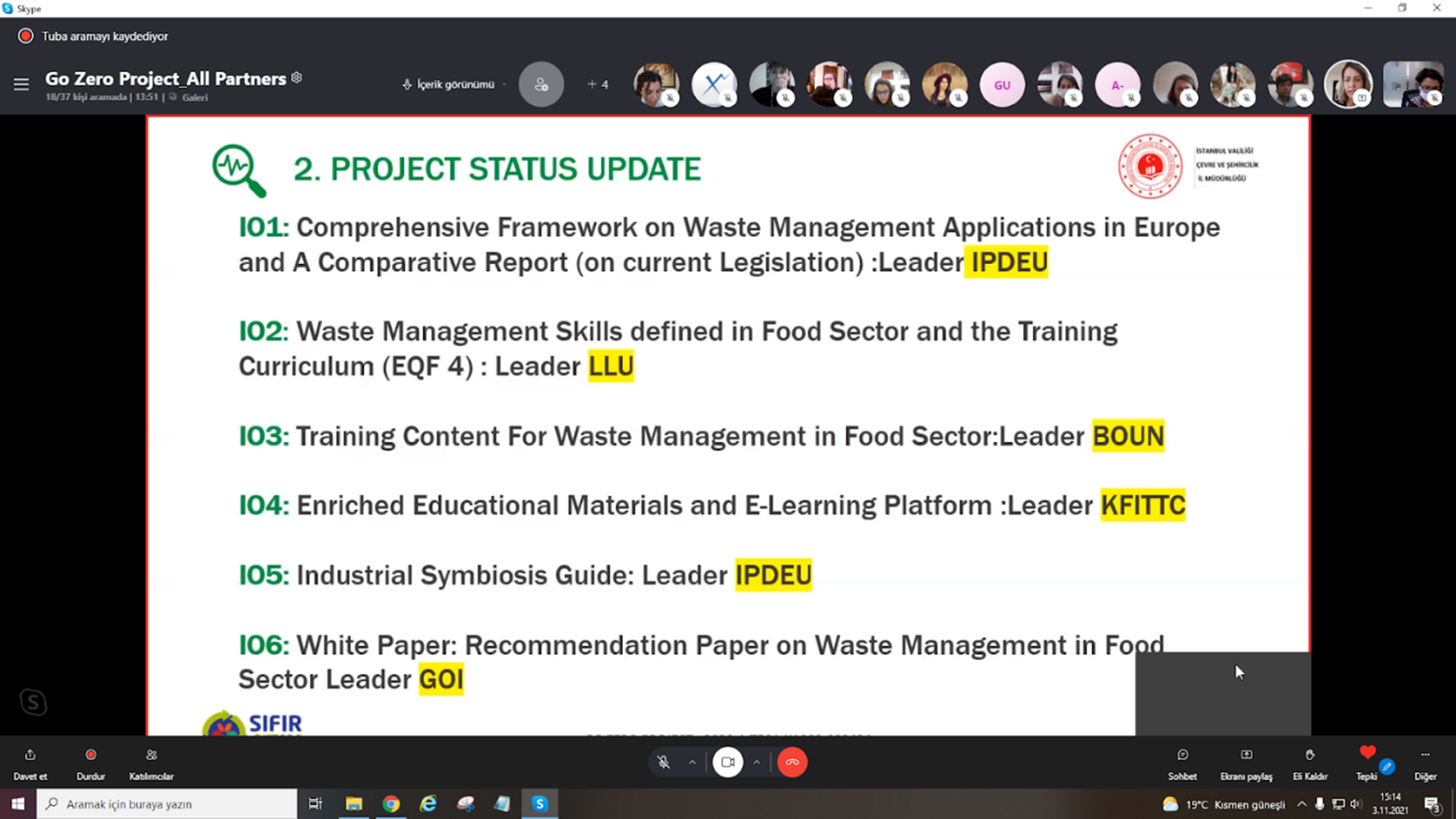Open group settings gear next to title
The height and width of the screenshot is (819, 1456).
(x=297, y=78)
